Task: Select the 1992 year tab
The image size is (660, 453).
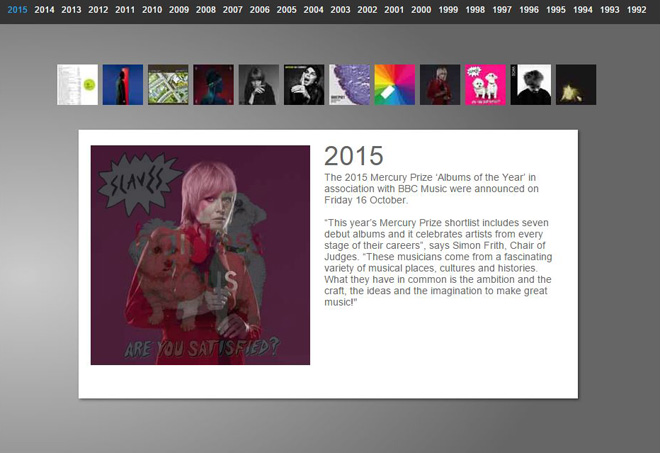Action: pos(636,9)
